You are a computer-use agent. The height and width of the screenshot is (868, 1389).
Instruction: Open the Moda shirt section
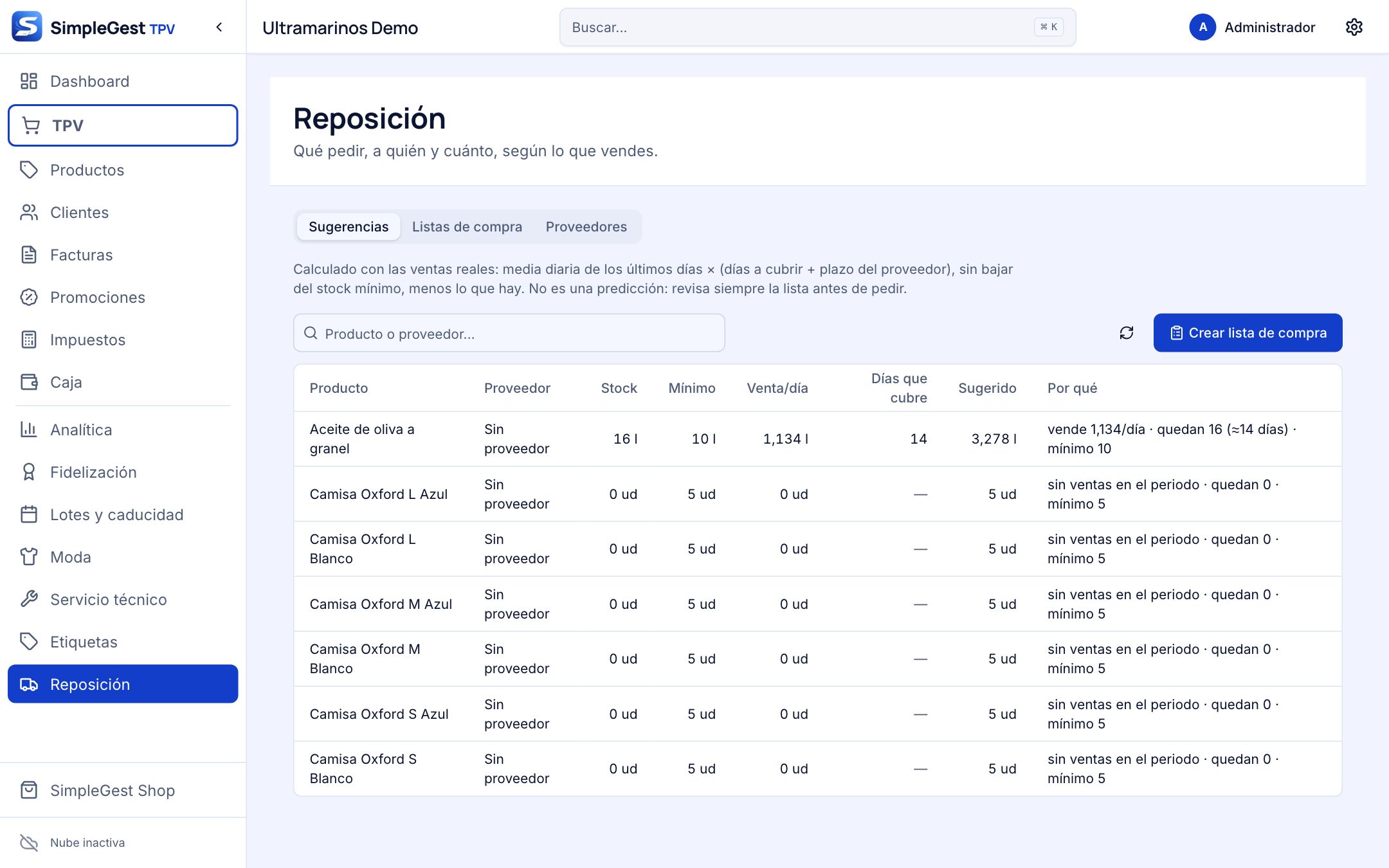[123, 557]
